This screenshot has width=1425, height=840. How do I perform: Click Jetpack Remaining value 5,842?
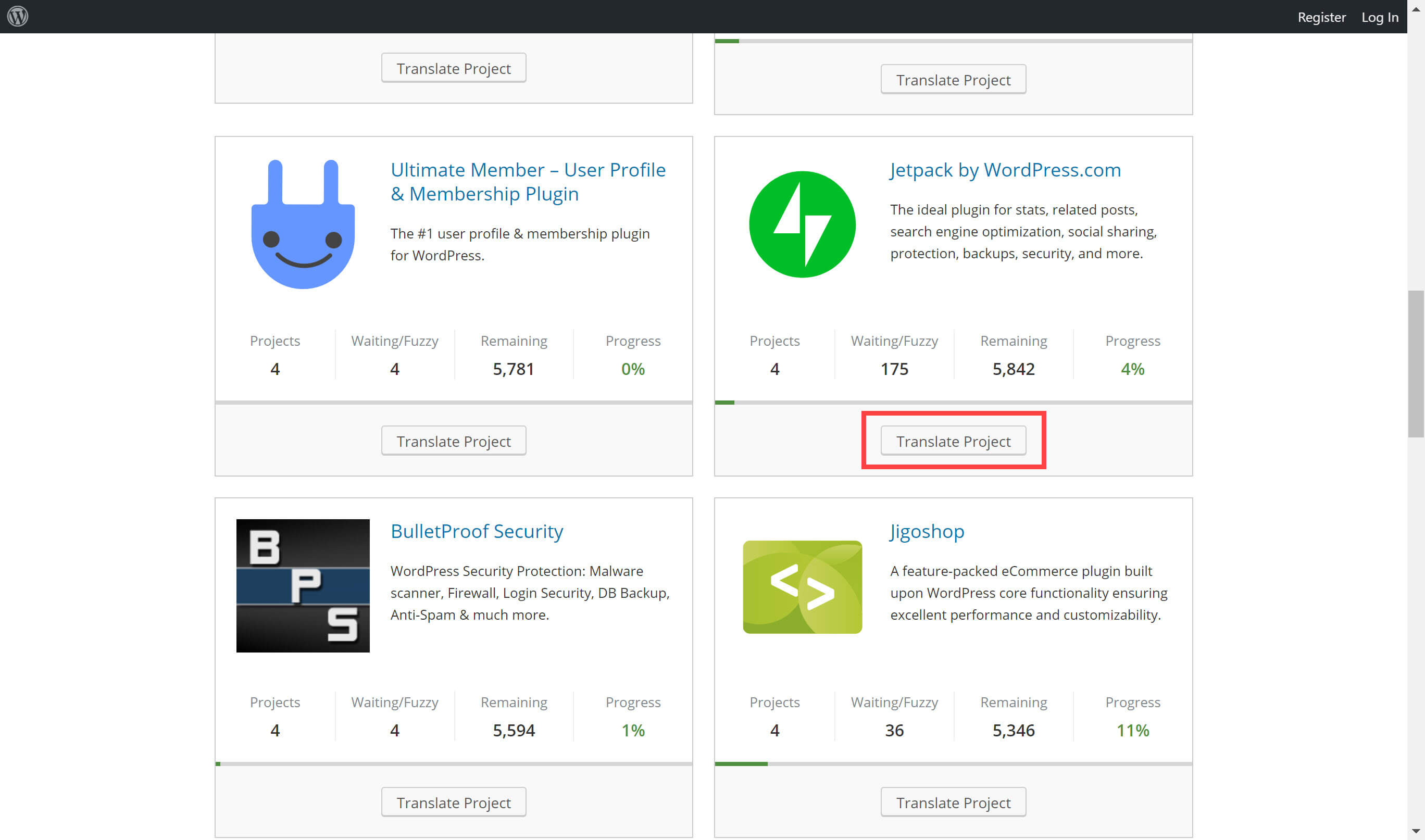pos(1014,369)
